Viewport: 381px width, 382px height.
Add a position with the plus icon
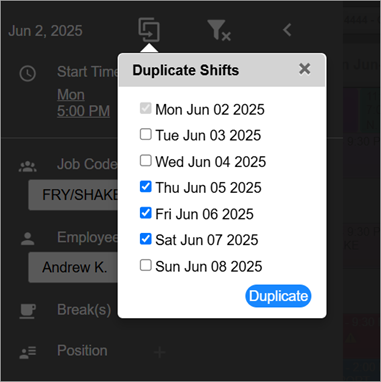tap(160, 352)
